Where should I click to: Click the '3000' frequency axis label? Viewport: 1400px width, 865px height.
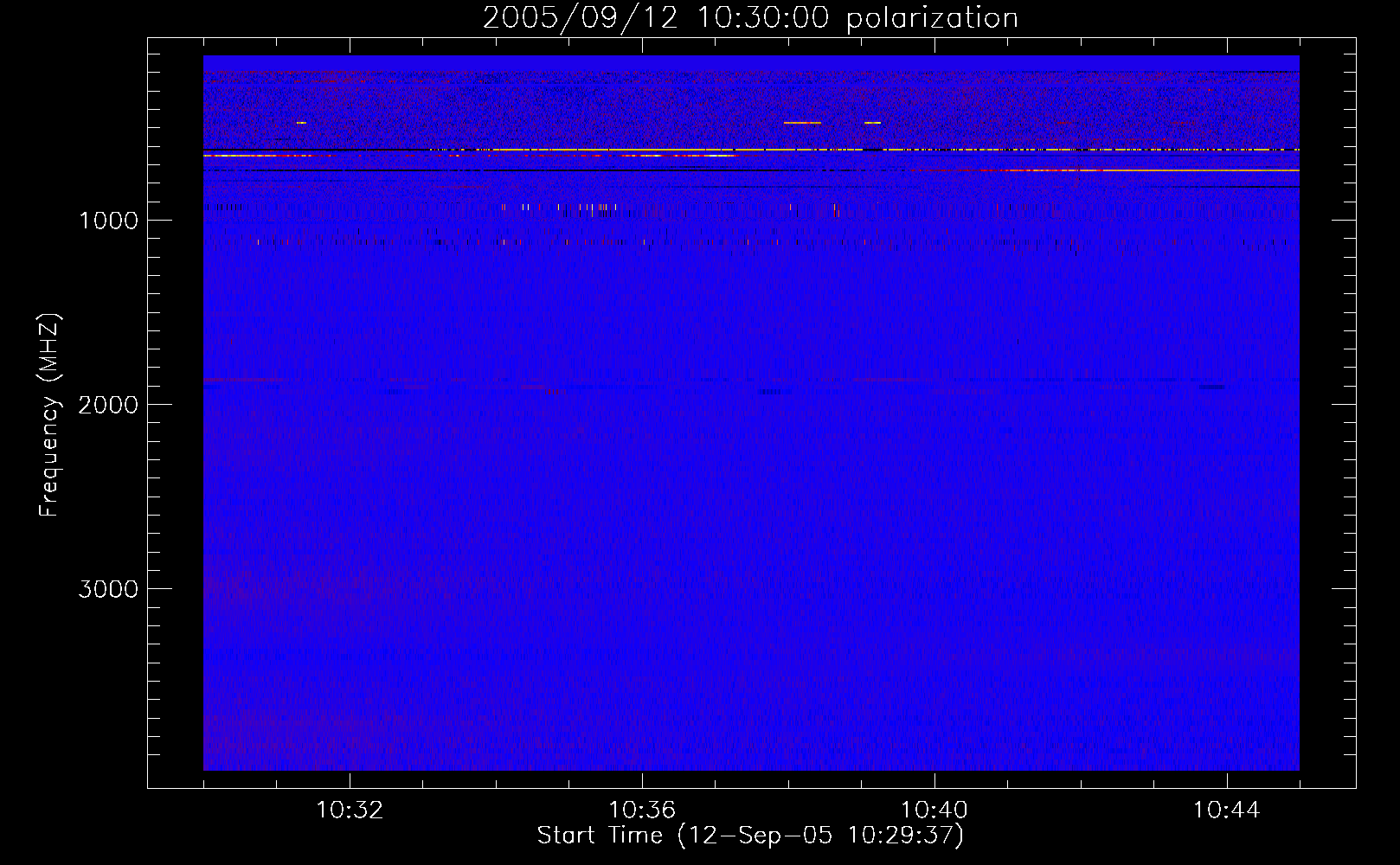click(108, 589)
